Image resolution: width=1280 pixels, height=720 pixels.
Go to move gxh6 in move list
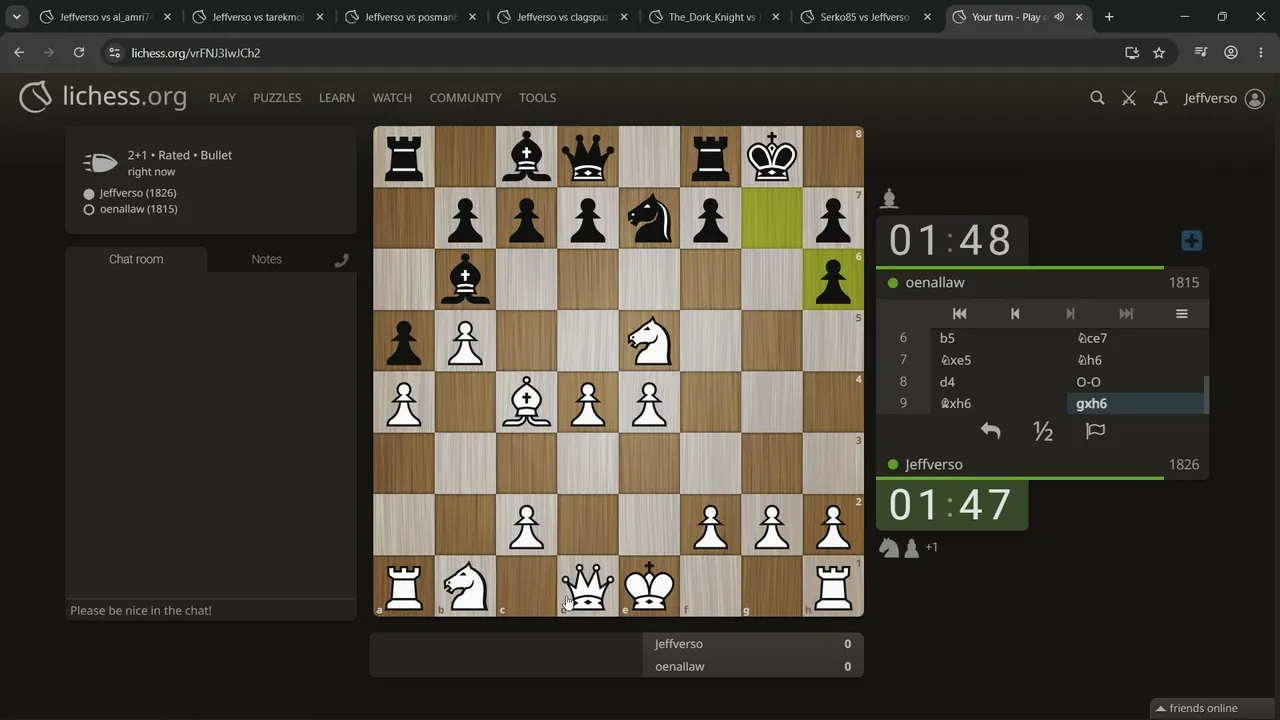pyautogui.click(x=1136, y=404)
